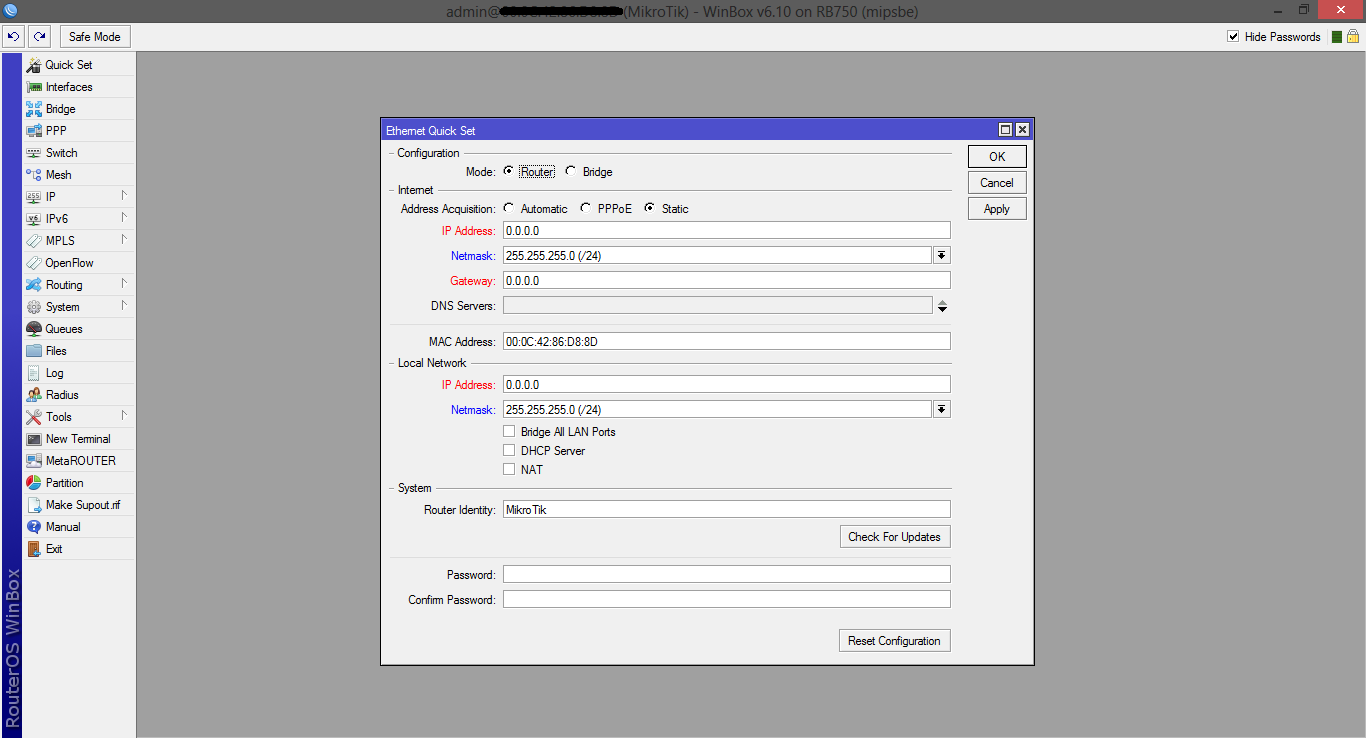Screen dimensions: 1366x738
Task: Click the DNS Servers add/remove arrows
Action: (x=942, y=306)
